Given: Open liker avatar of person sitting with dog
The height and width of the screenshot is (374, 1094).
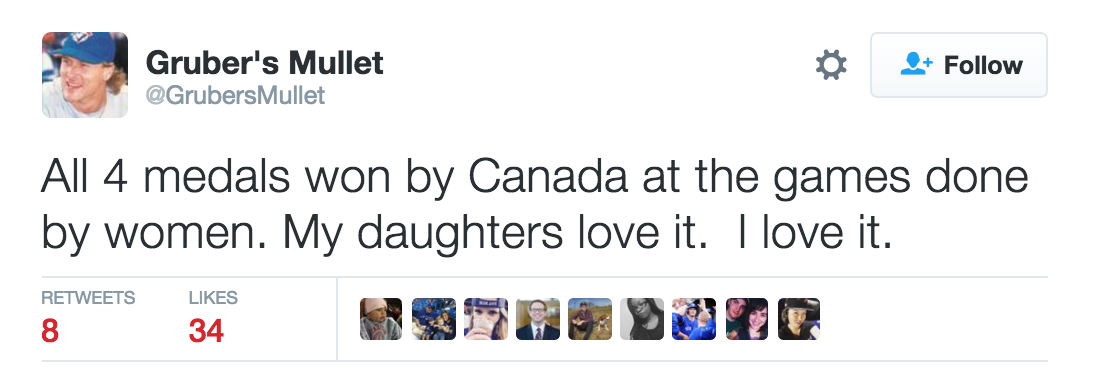Looking at the screenshot, I should 590,319.
